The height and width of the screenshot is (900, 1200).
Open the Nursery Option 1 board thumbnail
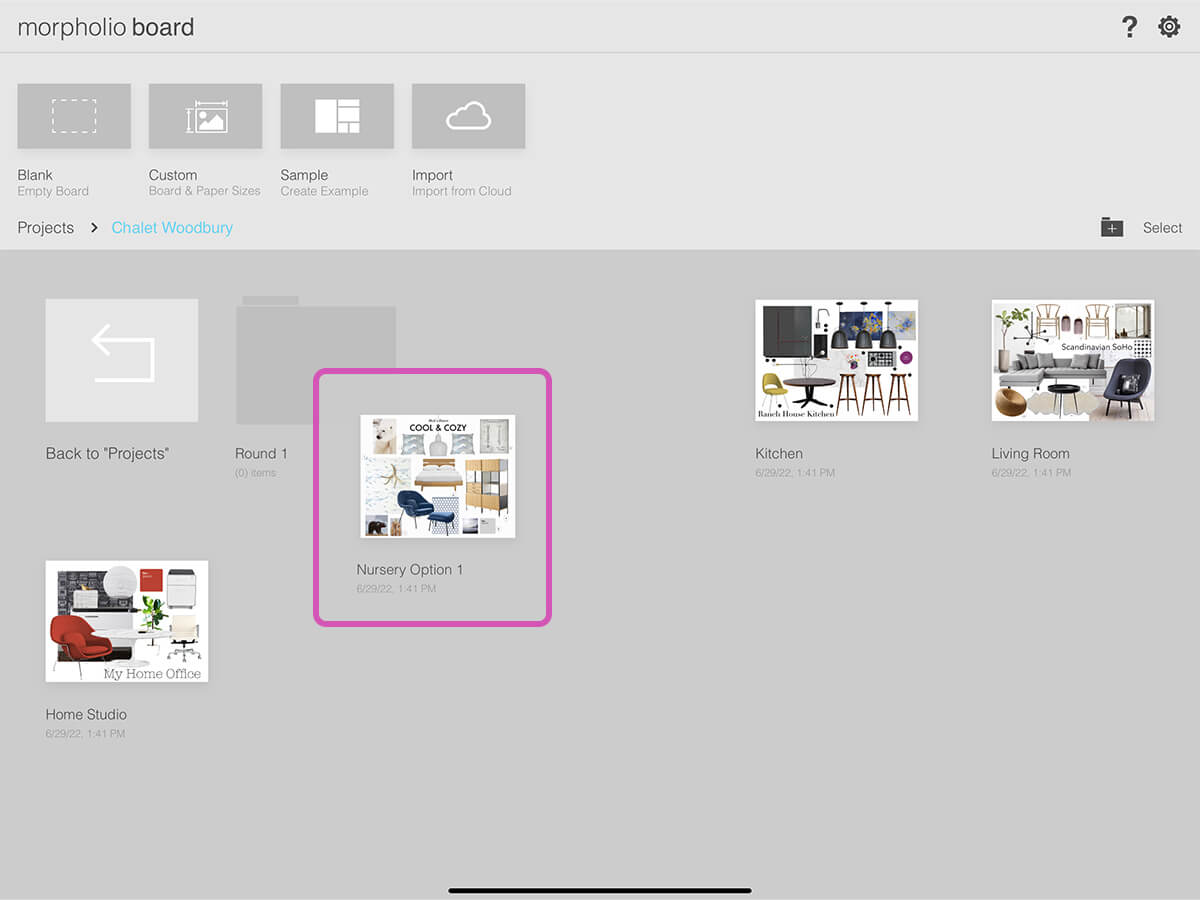[438, 476]
